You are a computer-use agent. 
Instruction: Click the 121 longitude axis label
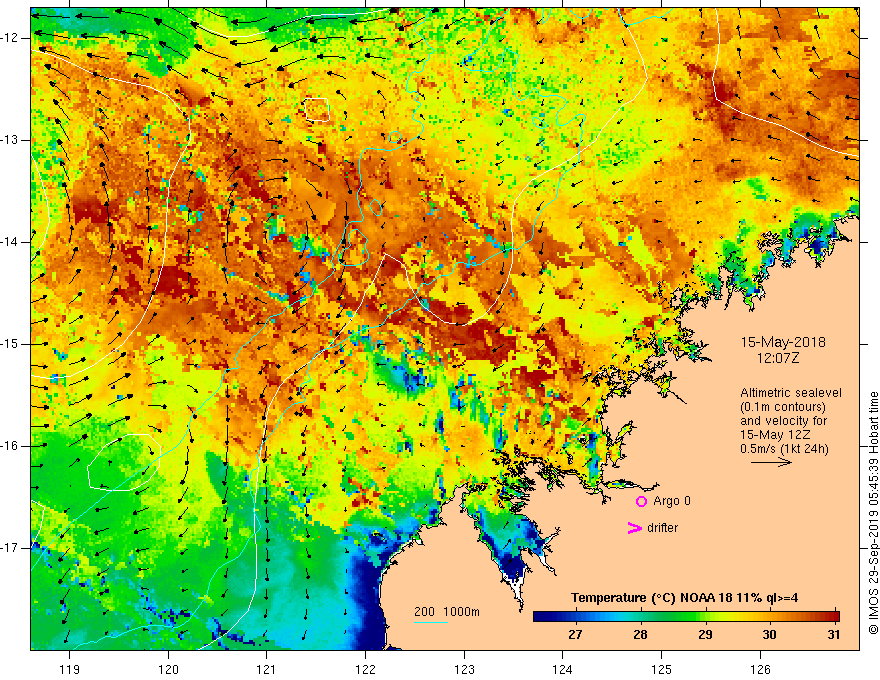click(267, 669)
